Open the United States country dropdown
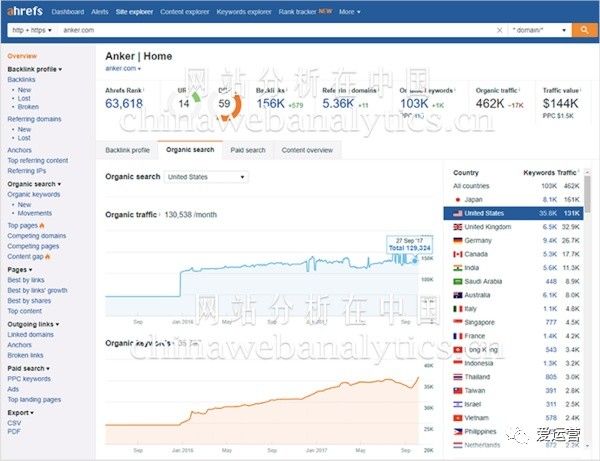 click(206, 177)
